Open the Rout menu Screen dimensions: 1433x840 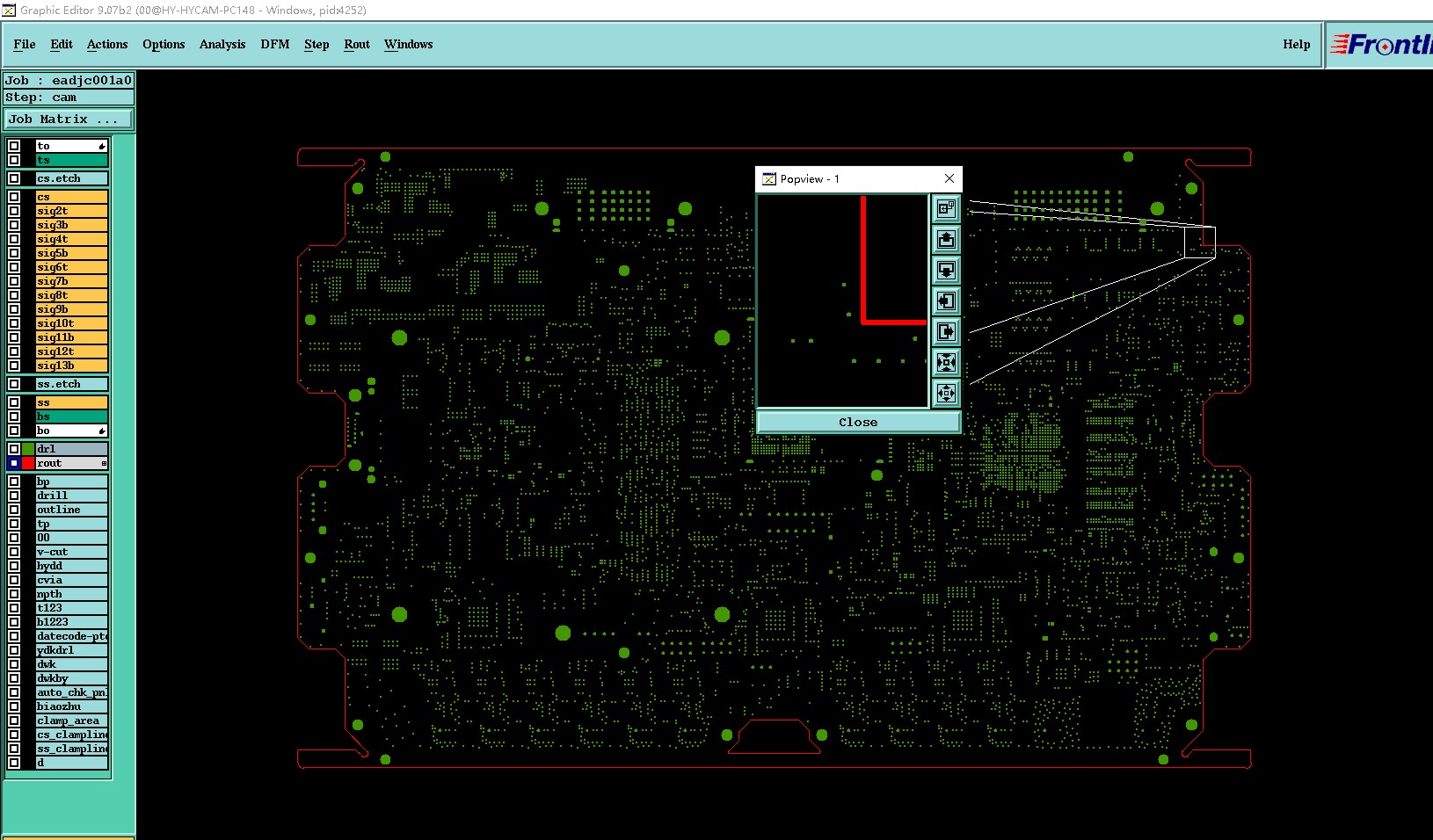[357, 44]
